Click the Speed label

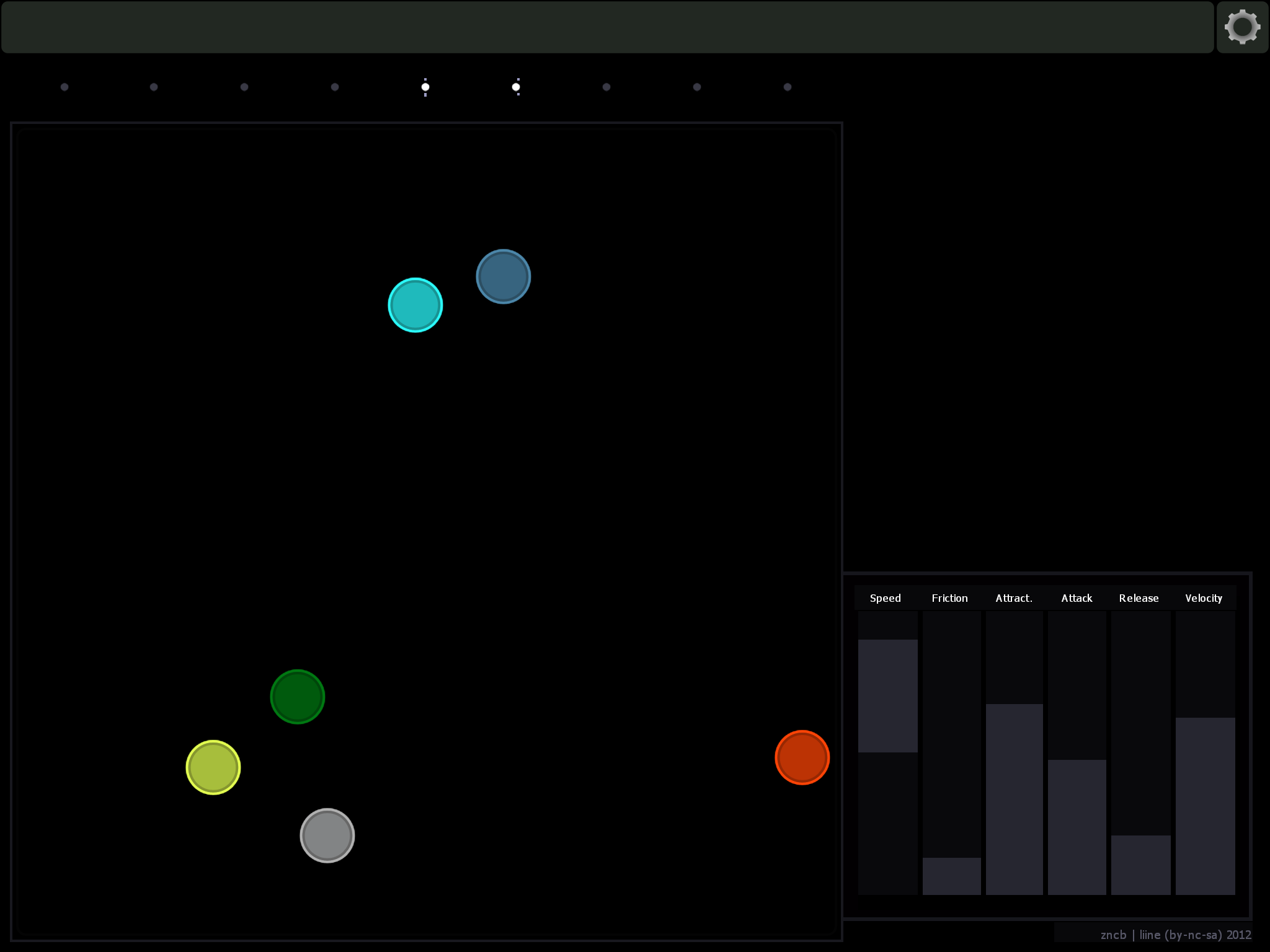(x=886, y=598)
